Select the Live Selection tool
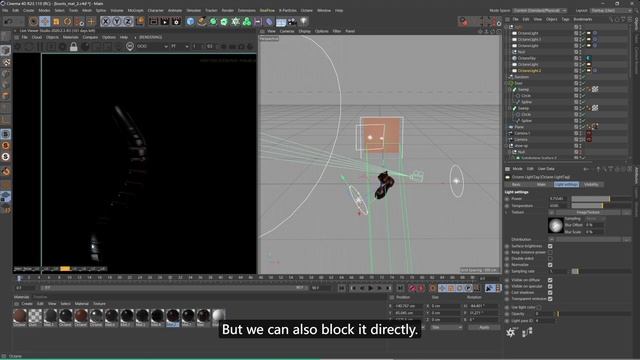 [33, 21]
